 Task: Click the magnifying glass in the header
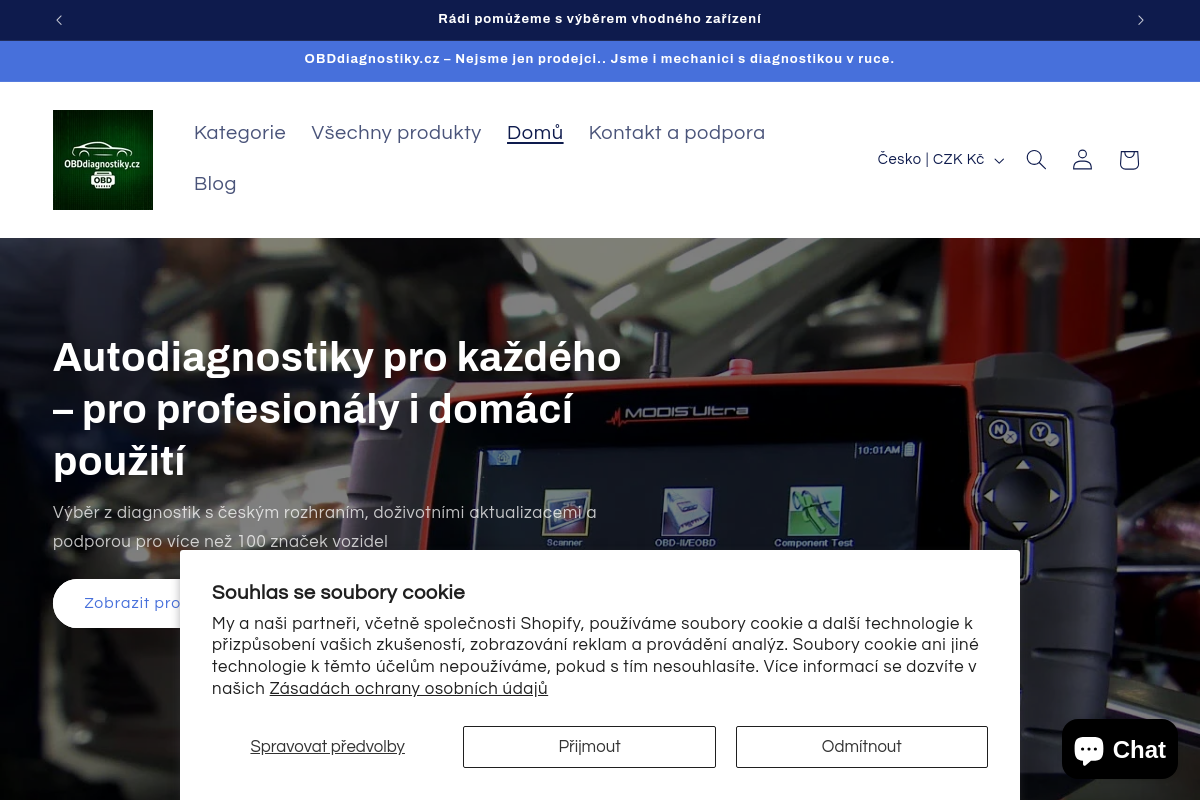[x=1036, y=159]
